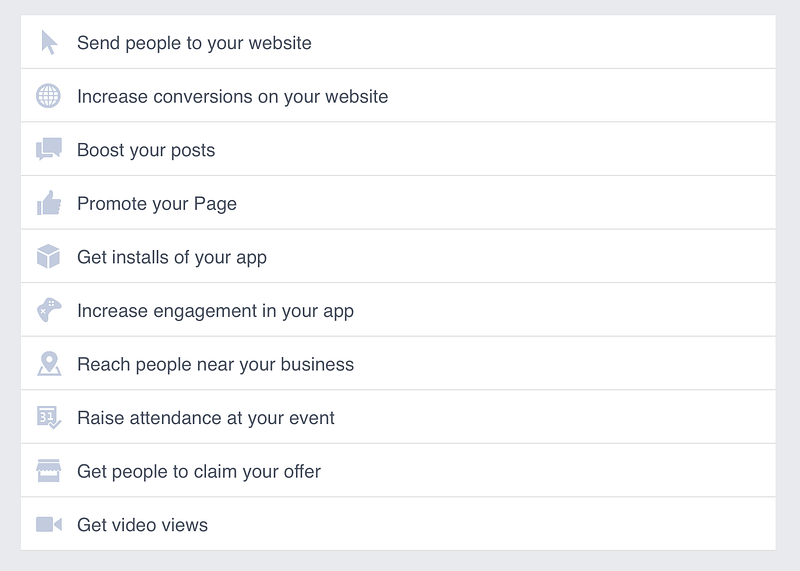Choose 'Promote your Page' objective
The height and width of the screenshot is (571, 800).
click(398, 203)
